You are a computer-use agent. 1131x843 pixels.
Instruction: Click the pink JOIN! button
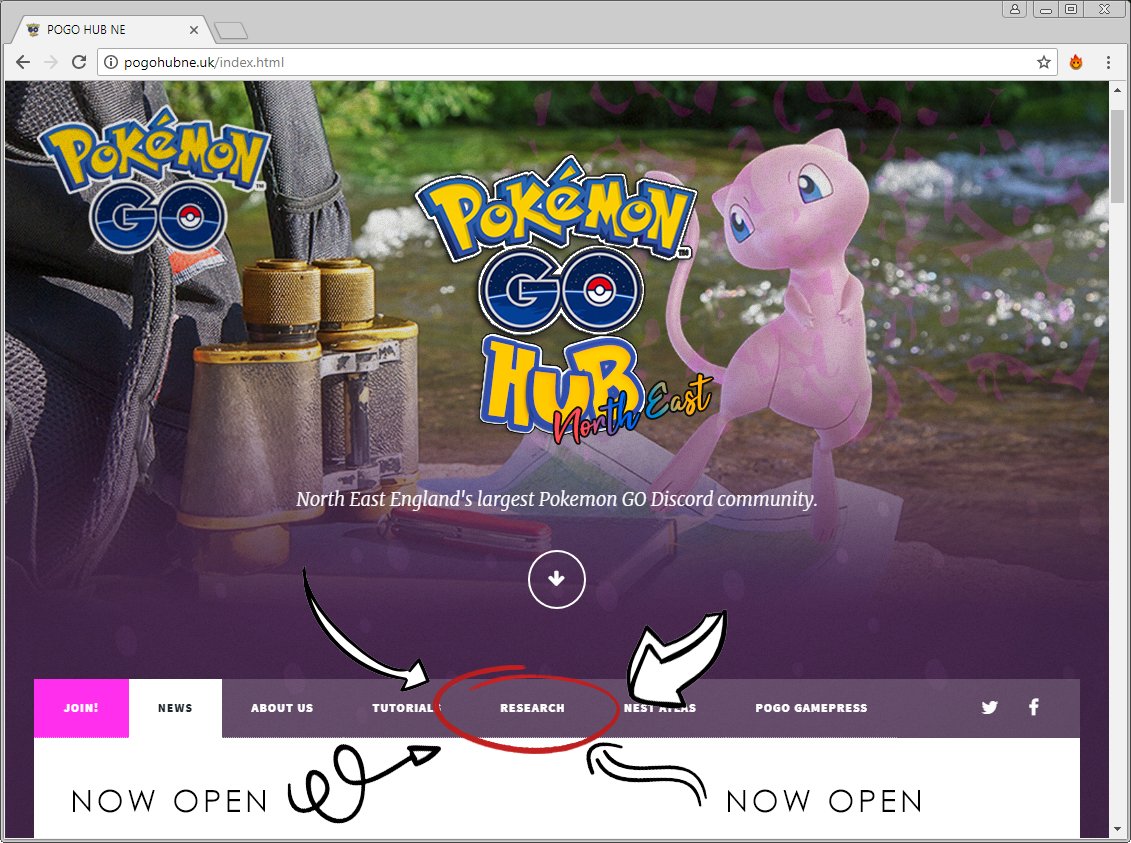[82, 708]
